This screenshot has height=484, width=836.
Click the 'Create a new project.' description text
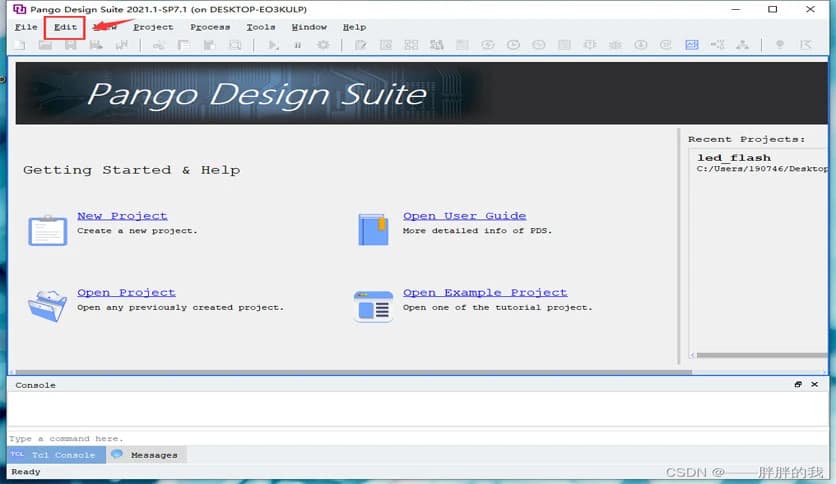point(137,231)
